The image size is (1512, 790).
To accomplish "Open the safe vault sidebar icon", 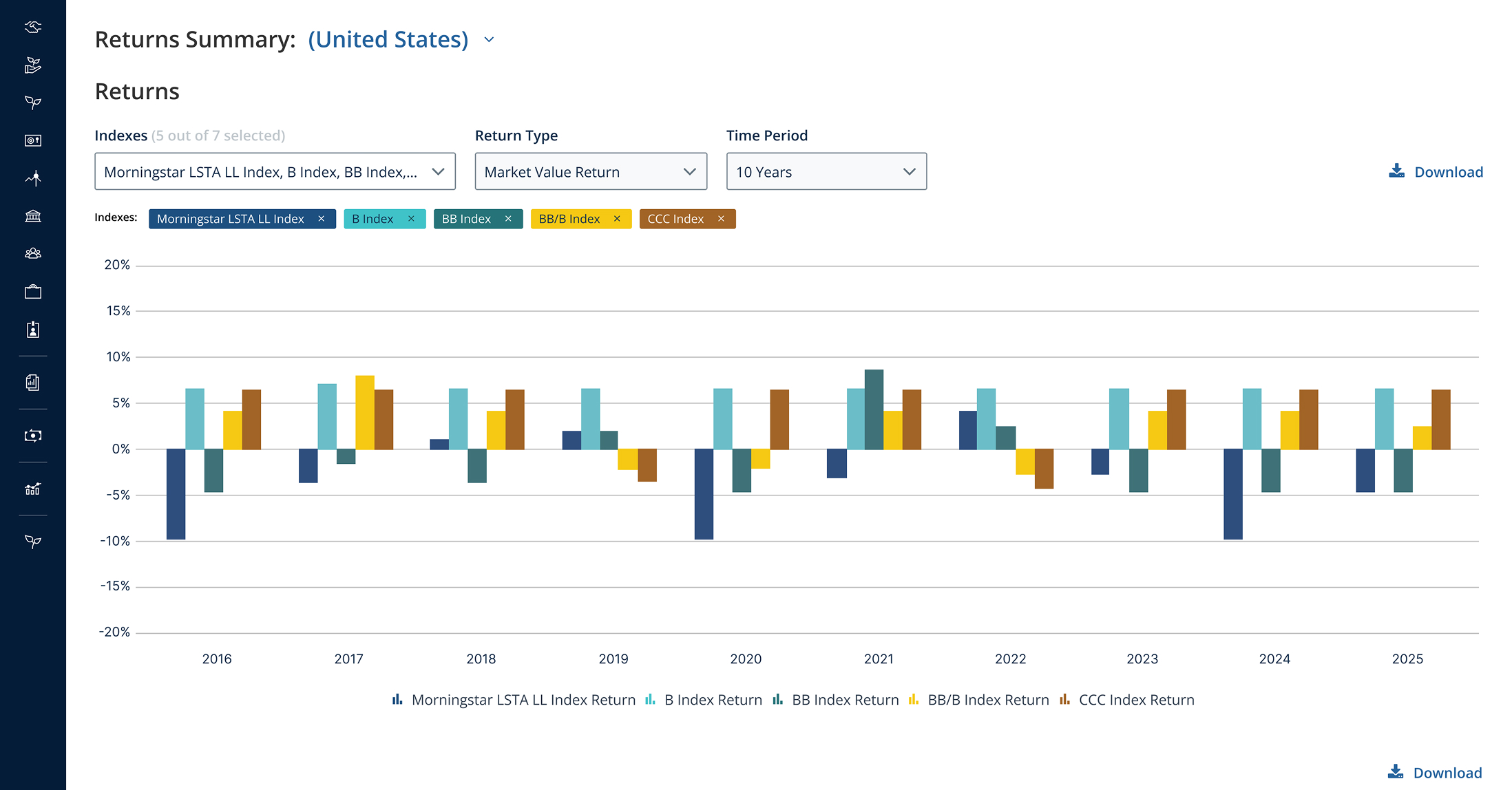I will pos(33,140).
